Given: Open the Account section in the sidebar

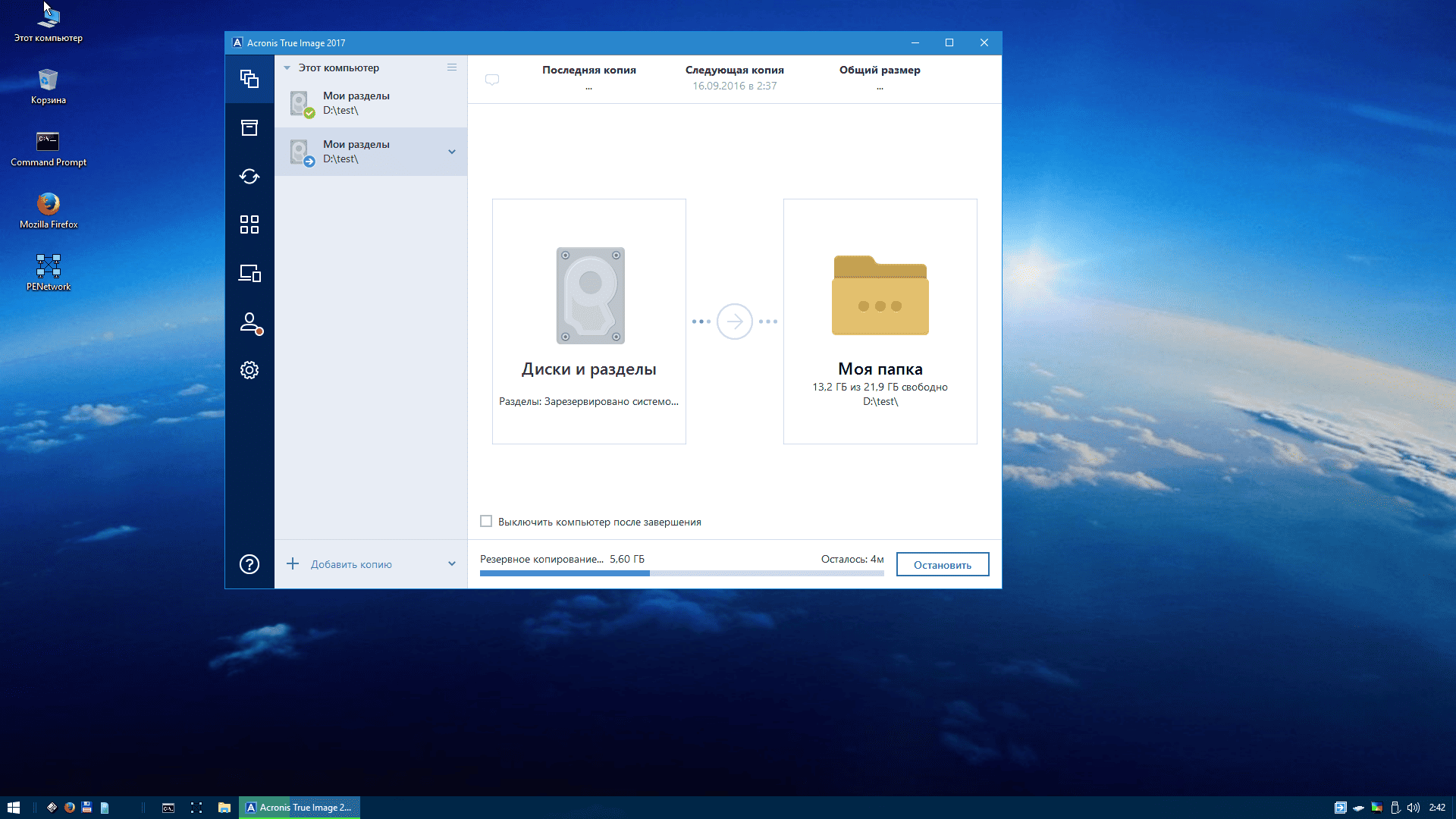Looking at the screenshot, I should click(x=249, y=322).
